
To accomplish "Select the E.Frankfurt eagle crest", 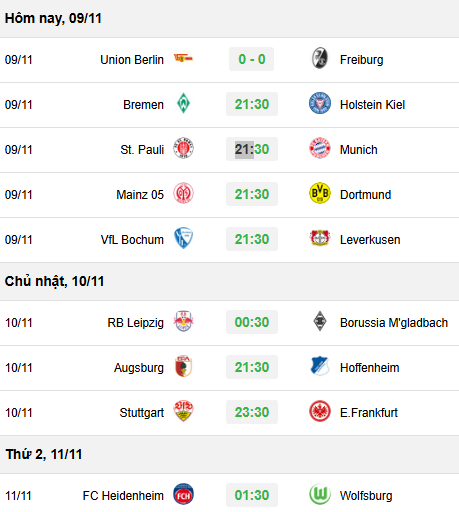I will (320, 411).
